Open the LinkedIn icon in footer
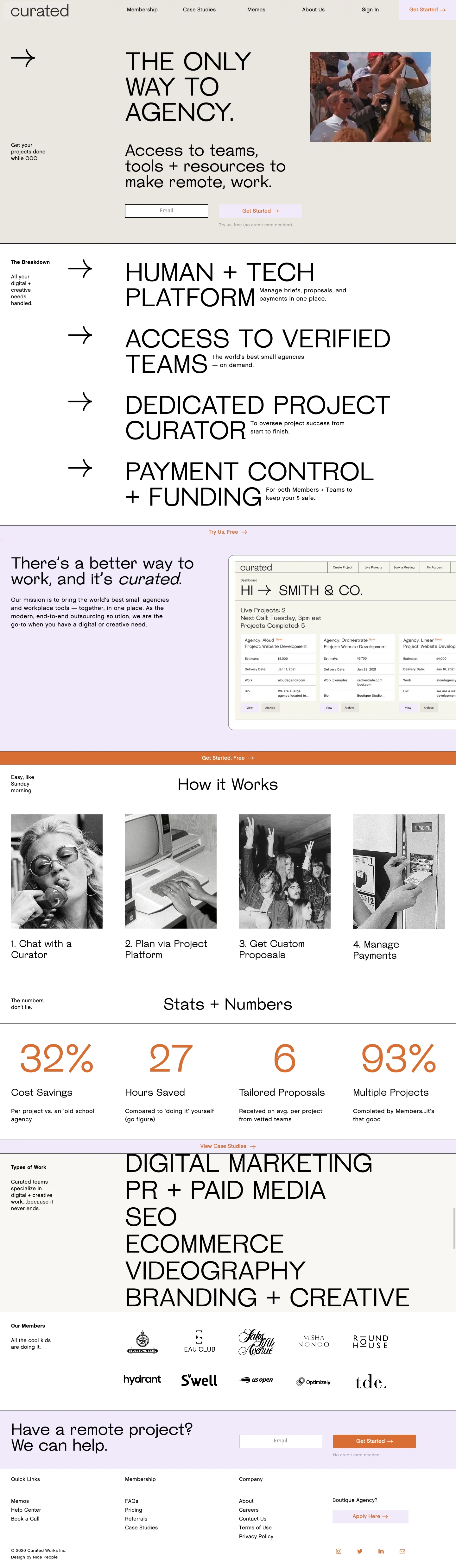Screen dimensions: 456x1568 click(381, 1551)
